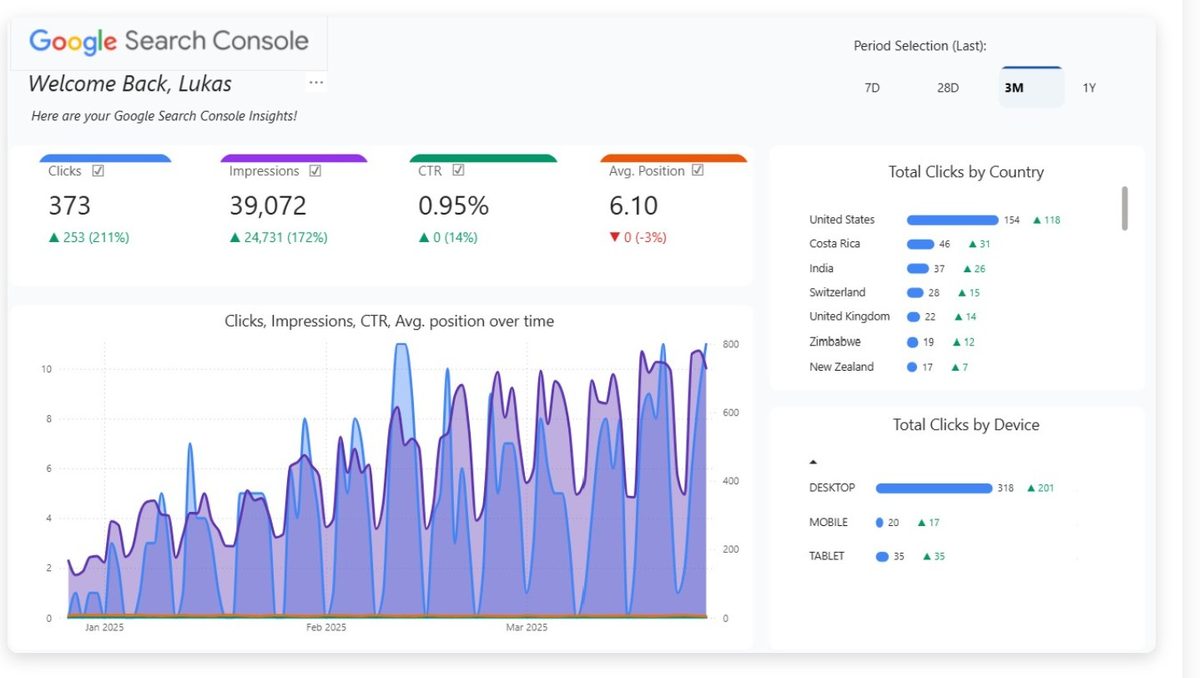Click the chart title over time
Screen dimensions: 1200x678
click(x=389, y=321)
